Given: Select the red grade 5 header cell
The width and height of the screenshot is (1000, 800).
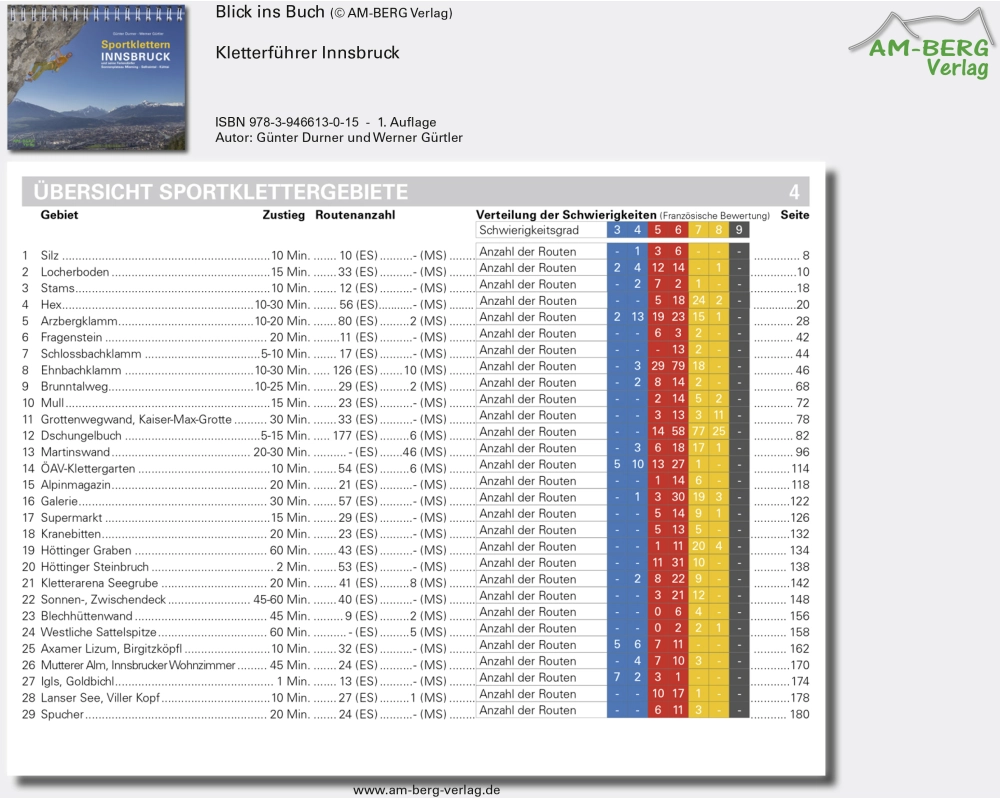Looking at the screenshot, I should coord(658,230).
